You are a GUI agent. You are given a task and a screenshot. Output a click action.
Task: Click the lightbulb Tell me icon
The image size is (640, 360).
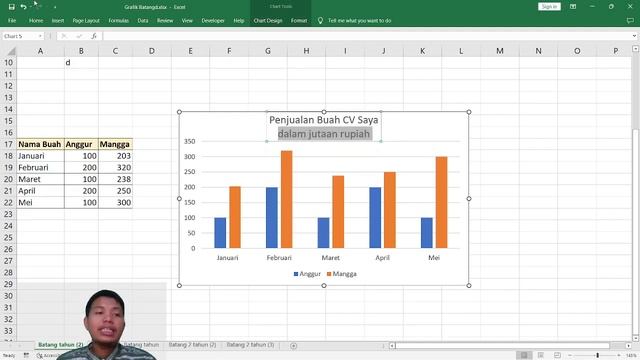click(320, 20)
